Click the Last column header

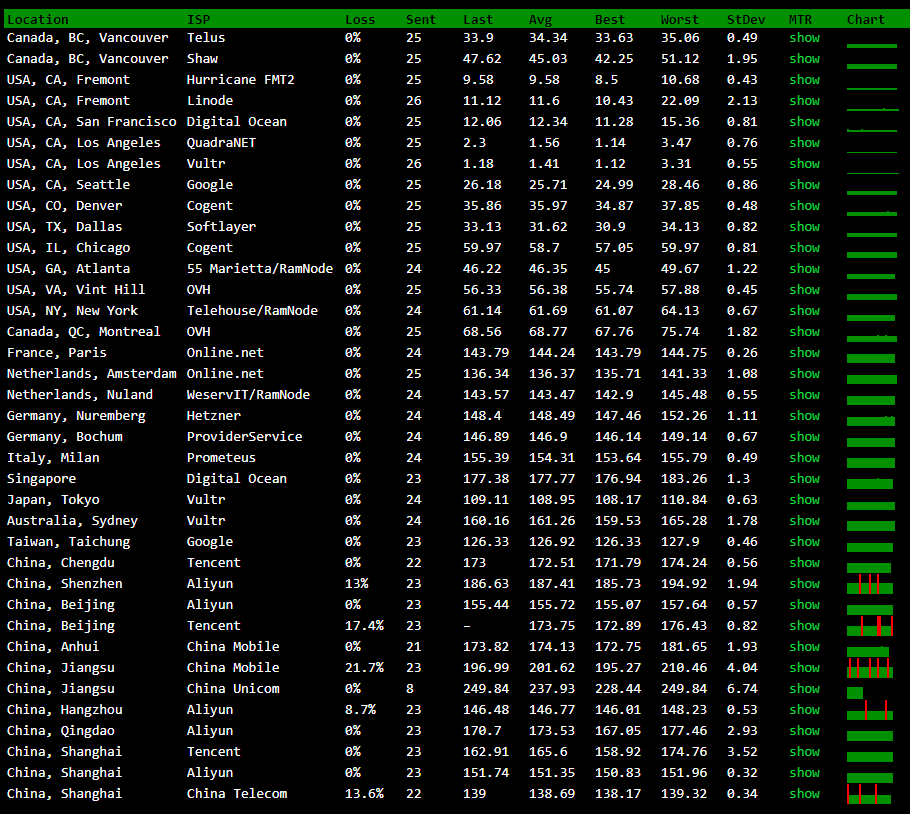coord(478,20)
